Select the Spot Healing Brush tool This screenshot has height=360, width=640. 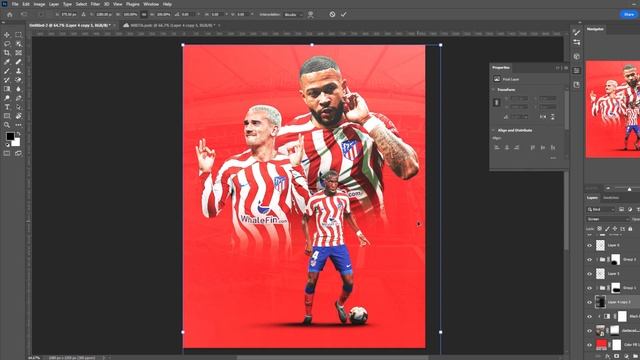coord(18,62)
